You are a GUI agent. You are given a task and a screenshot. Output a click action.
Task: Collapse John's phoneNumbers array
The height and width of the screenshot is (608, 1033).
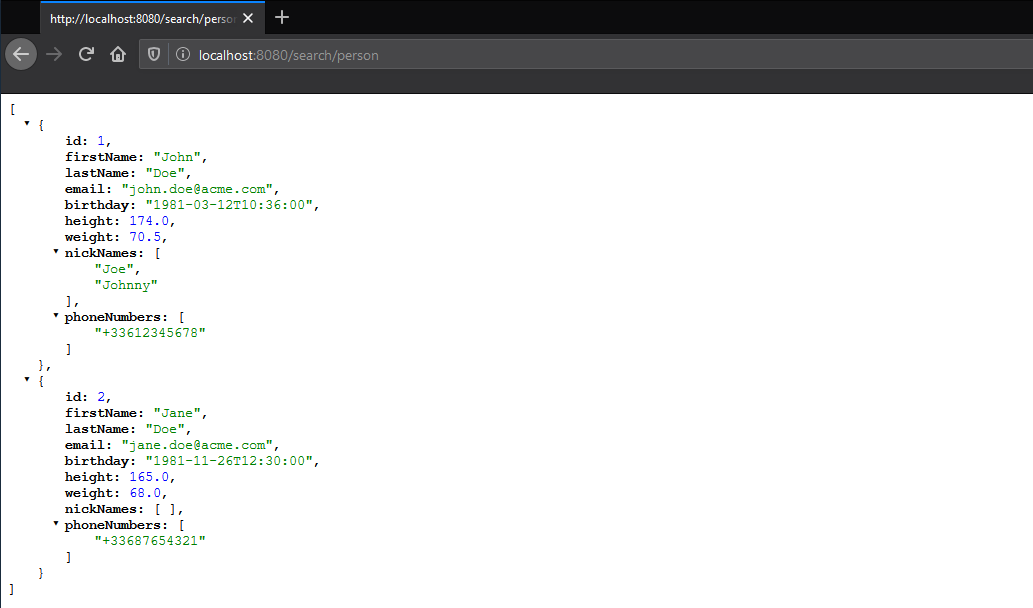click(56, 316)
